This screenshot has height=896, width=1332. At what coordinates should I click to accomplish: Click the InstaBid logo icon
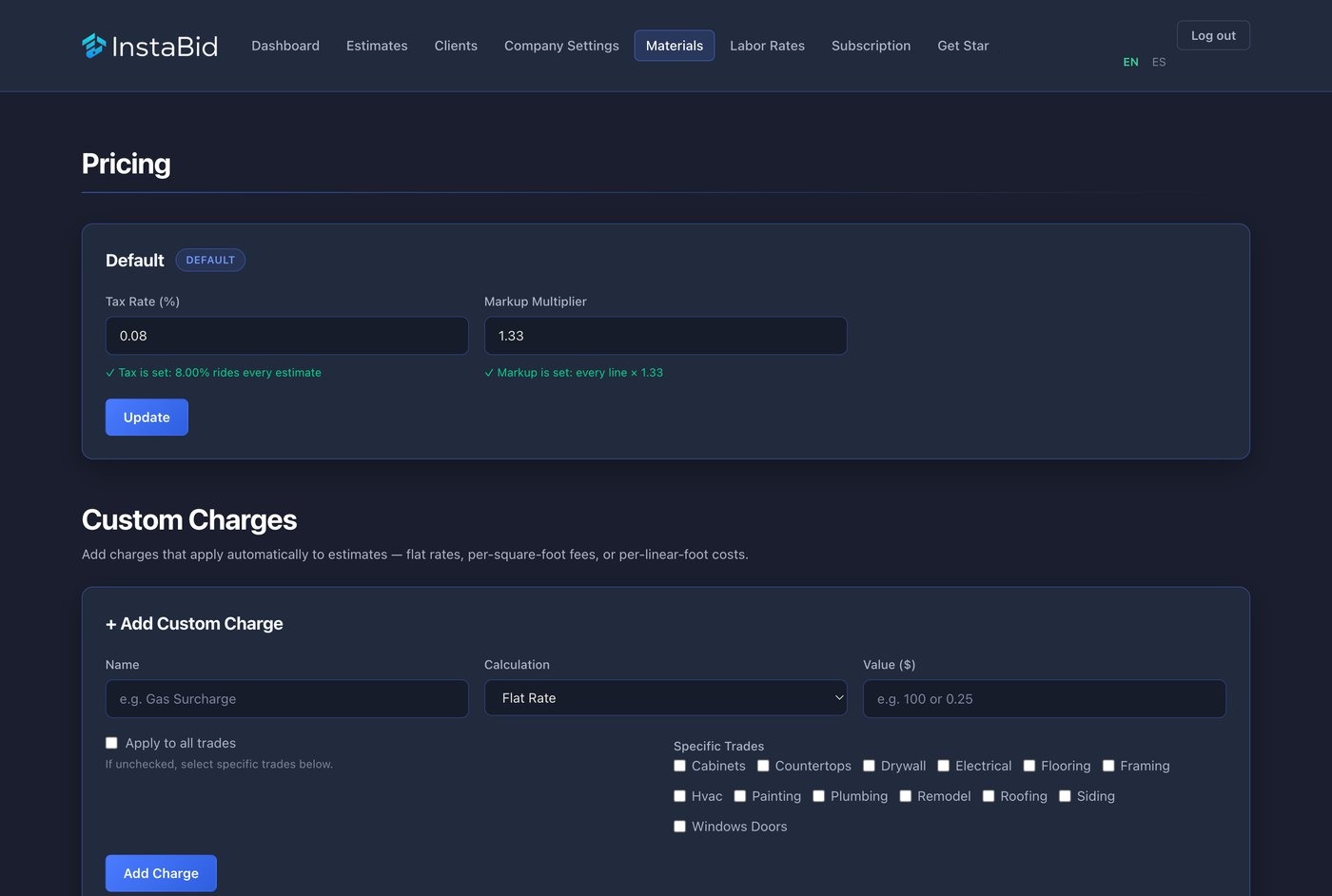coord(94,46)
